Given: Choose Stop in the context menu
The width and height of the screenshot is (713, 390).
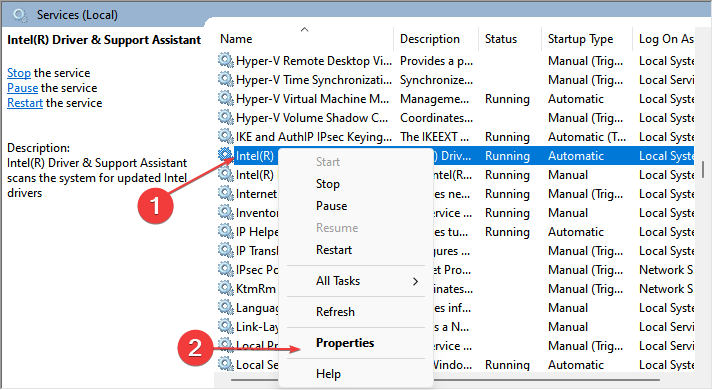Looking at the screenshot, I should tap(327, 184).
